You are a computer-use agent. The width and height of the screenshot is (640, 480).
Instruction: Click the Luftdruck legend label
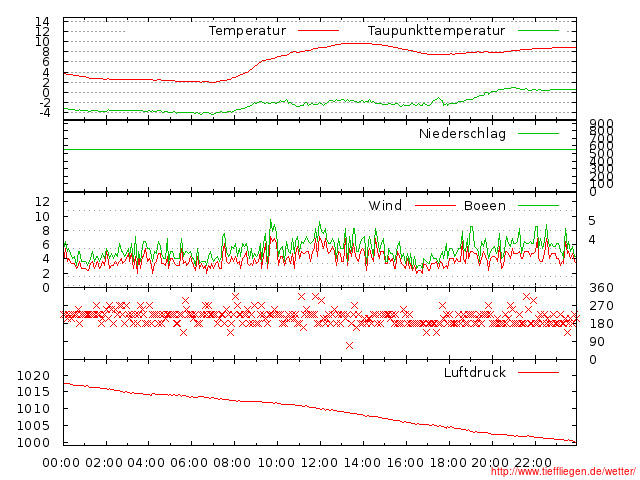pos(475,372)
